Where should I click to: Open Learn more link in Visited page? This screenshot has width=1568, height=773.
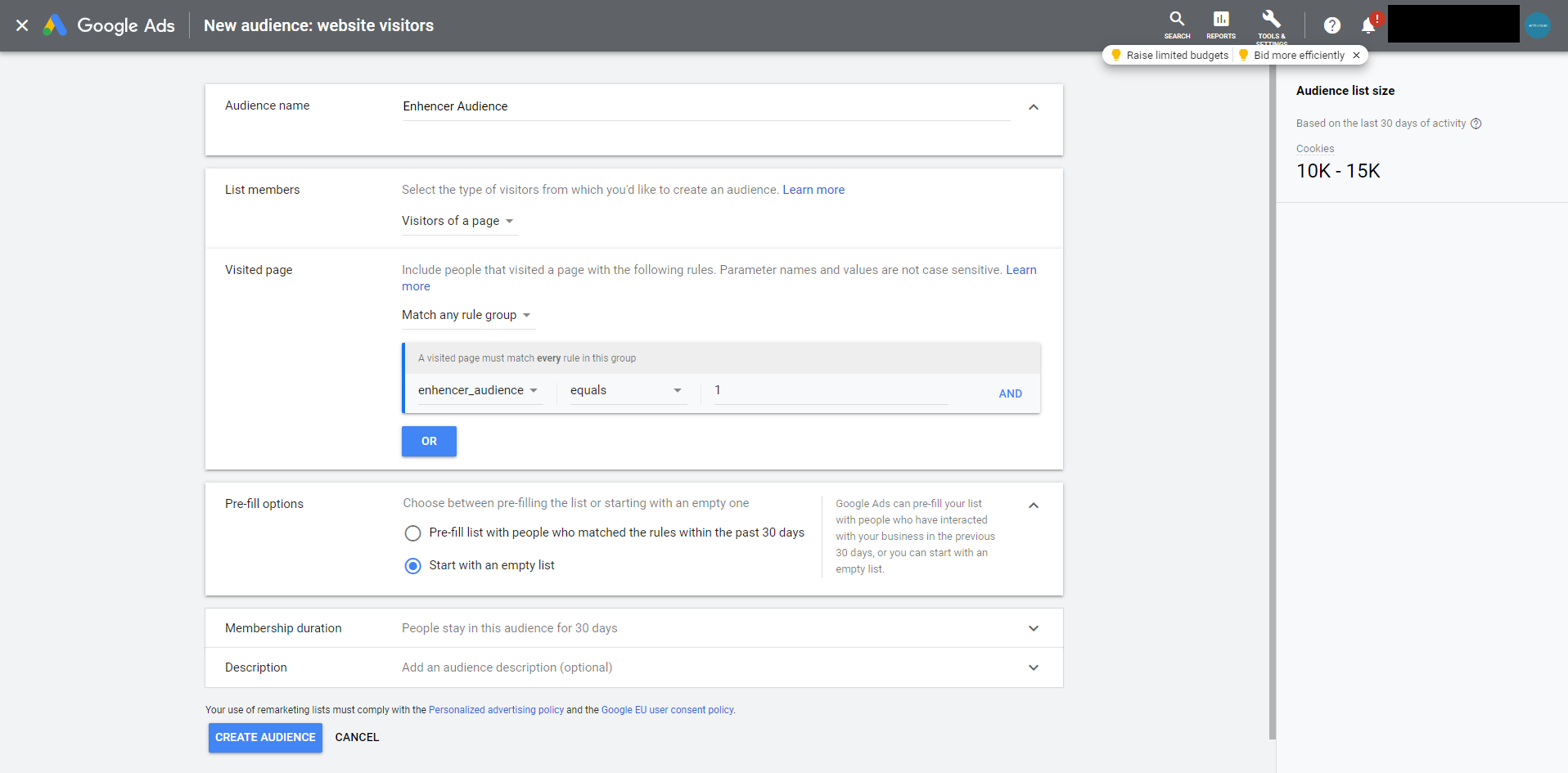coord(1021,270)
